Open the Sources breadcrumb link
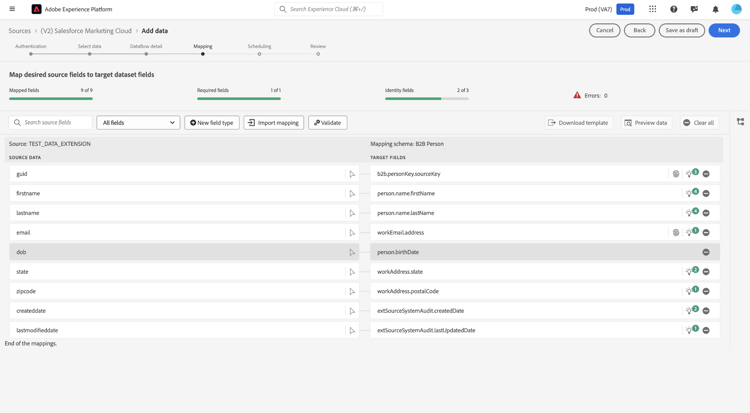 click(20, 31)
